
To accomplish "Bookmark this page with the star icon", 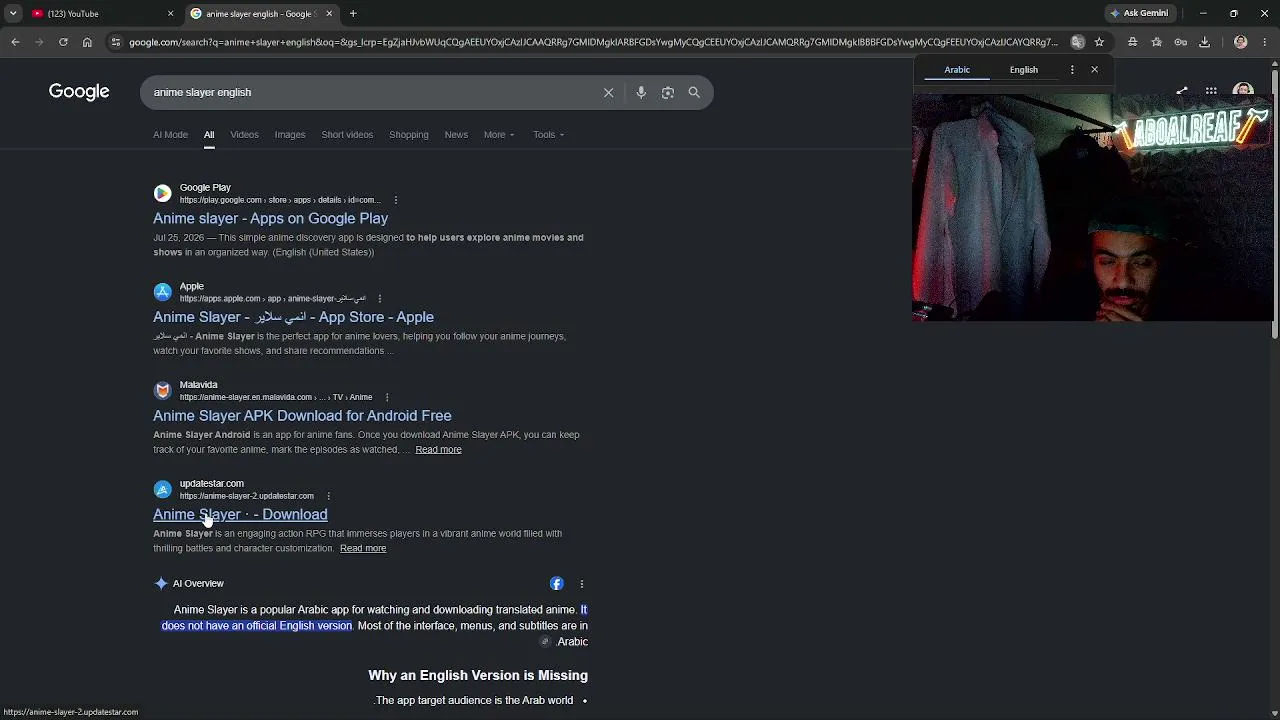I will click(x=1099, y=42).
